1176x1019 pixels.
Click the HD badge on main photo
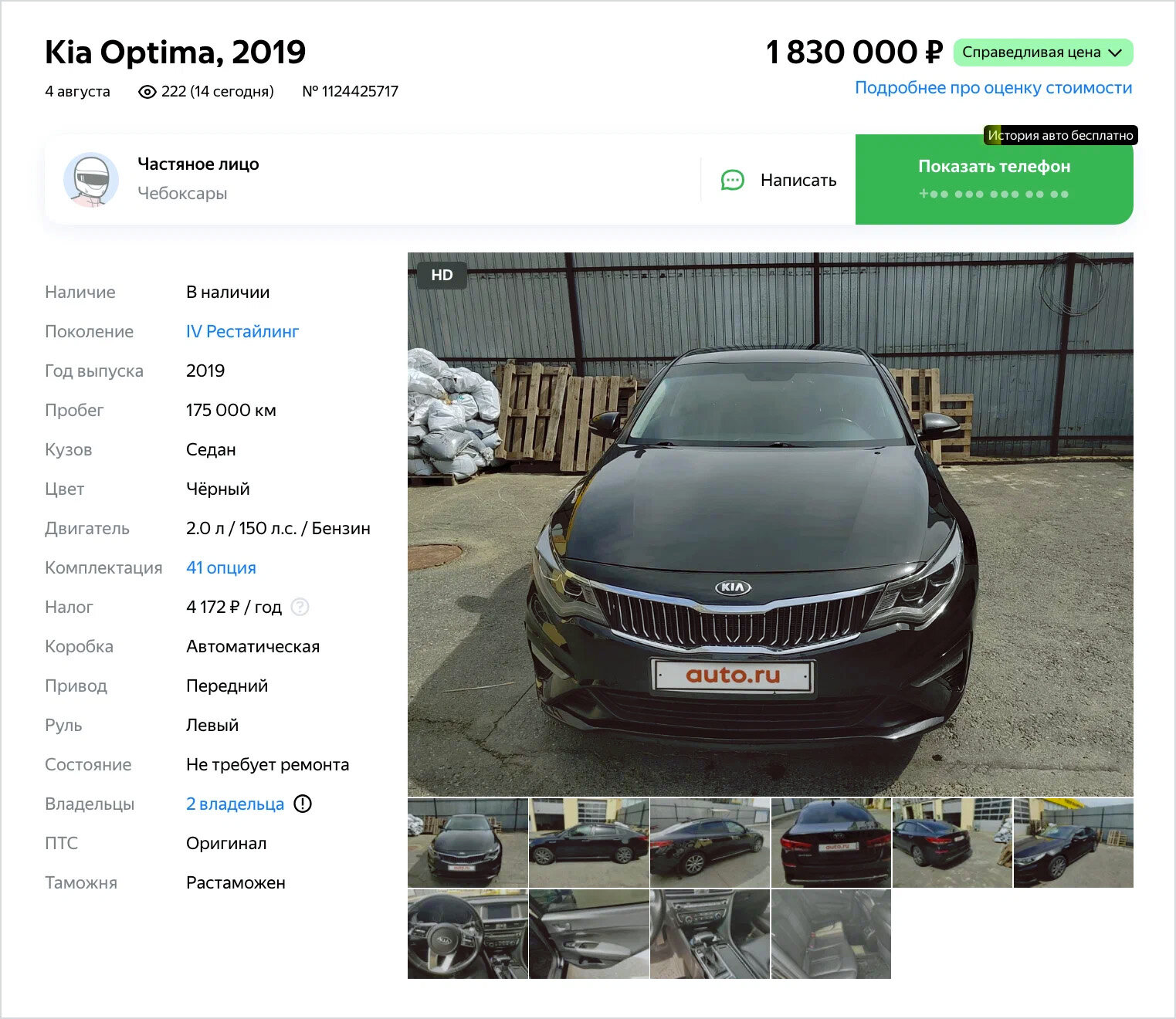coord(442,276)
